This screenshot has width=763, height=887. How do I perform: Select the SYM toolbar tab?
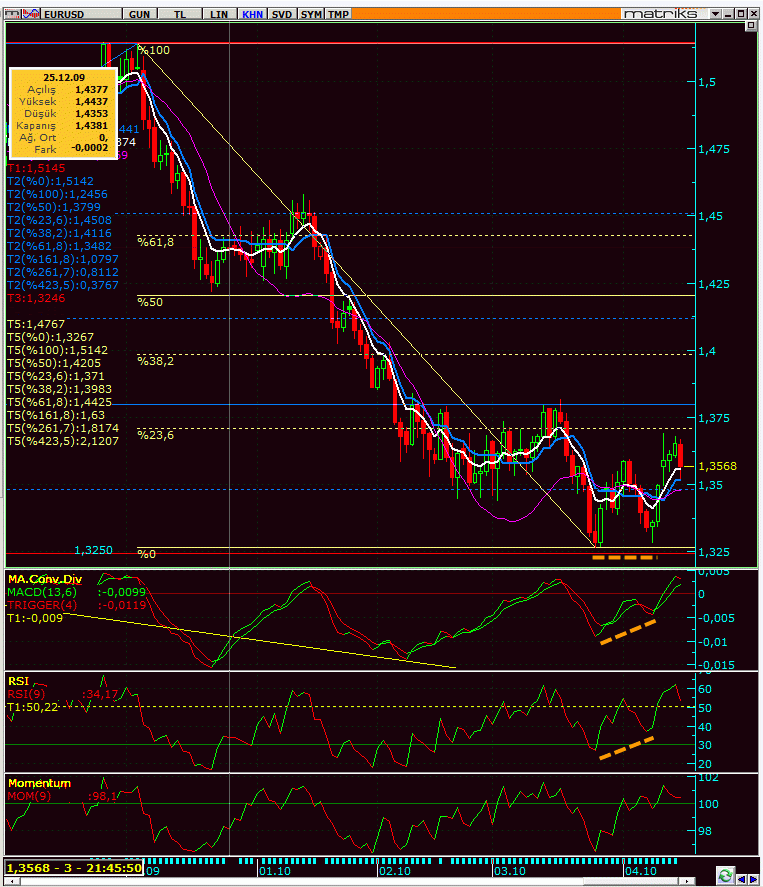[x=311, y=14]
